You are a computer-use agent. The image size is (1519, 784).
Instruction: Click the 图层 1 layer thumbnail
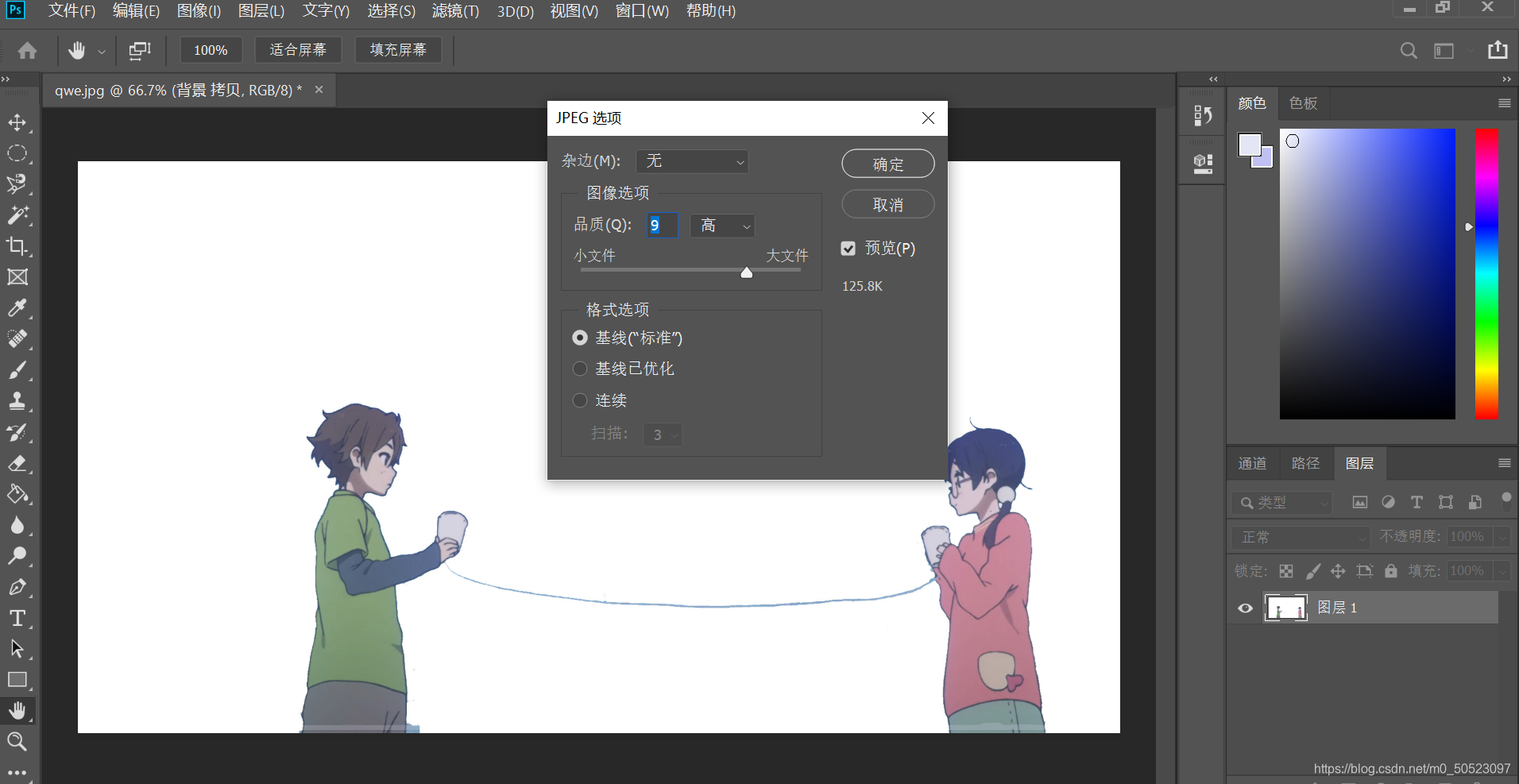coord(1285,608)
